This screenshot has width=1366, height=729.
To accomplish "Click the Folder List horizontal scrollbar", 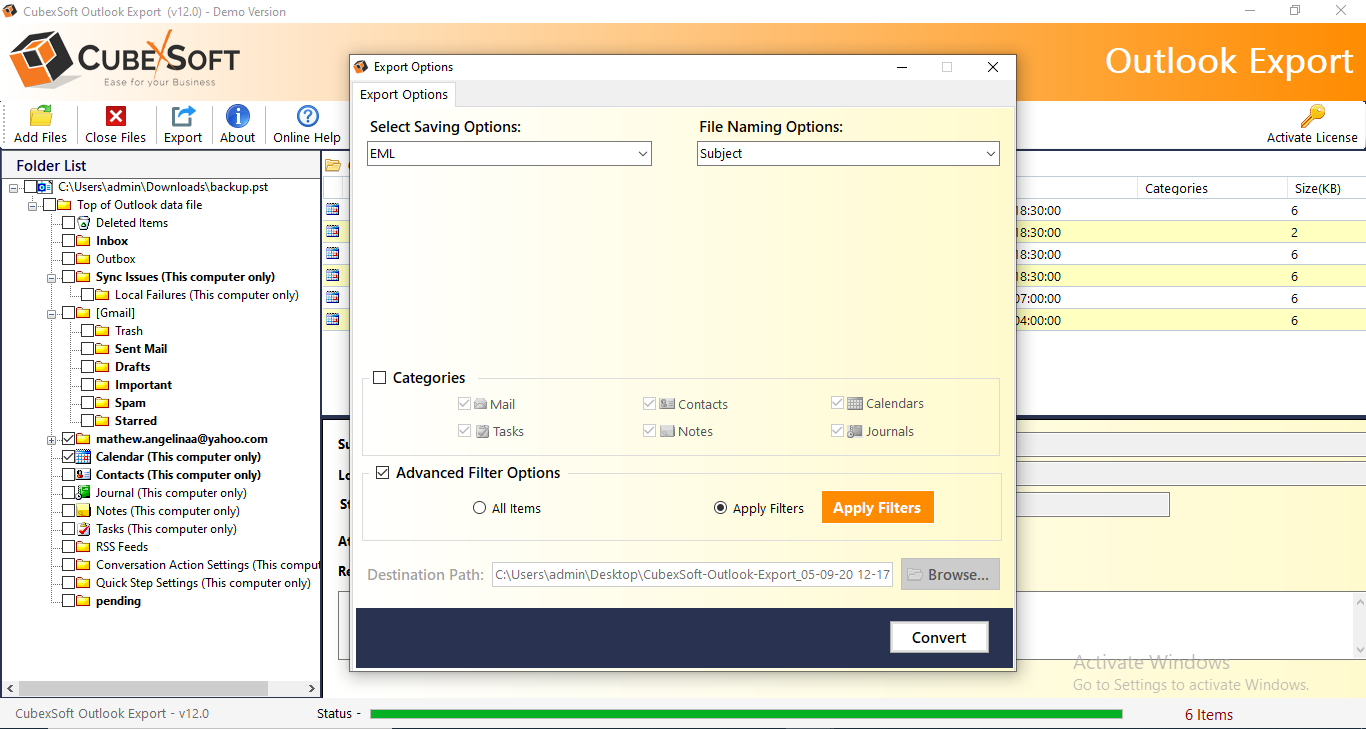I will (143, 689).
